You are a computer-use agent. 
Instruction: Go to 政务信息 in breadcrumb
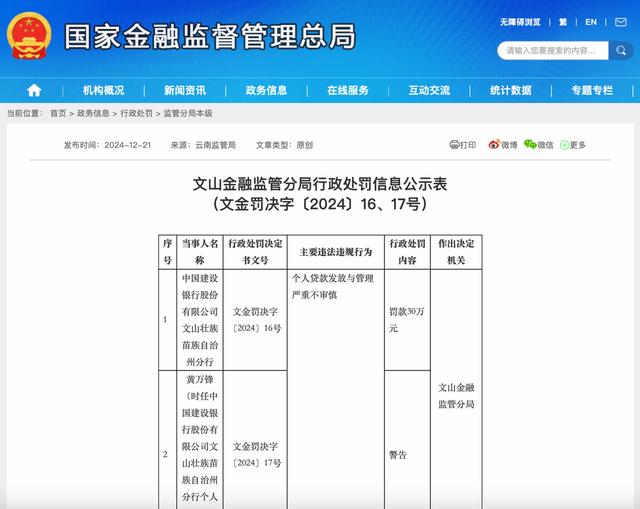pyautogui.click(x=93, y=113)
